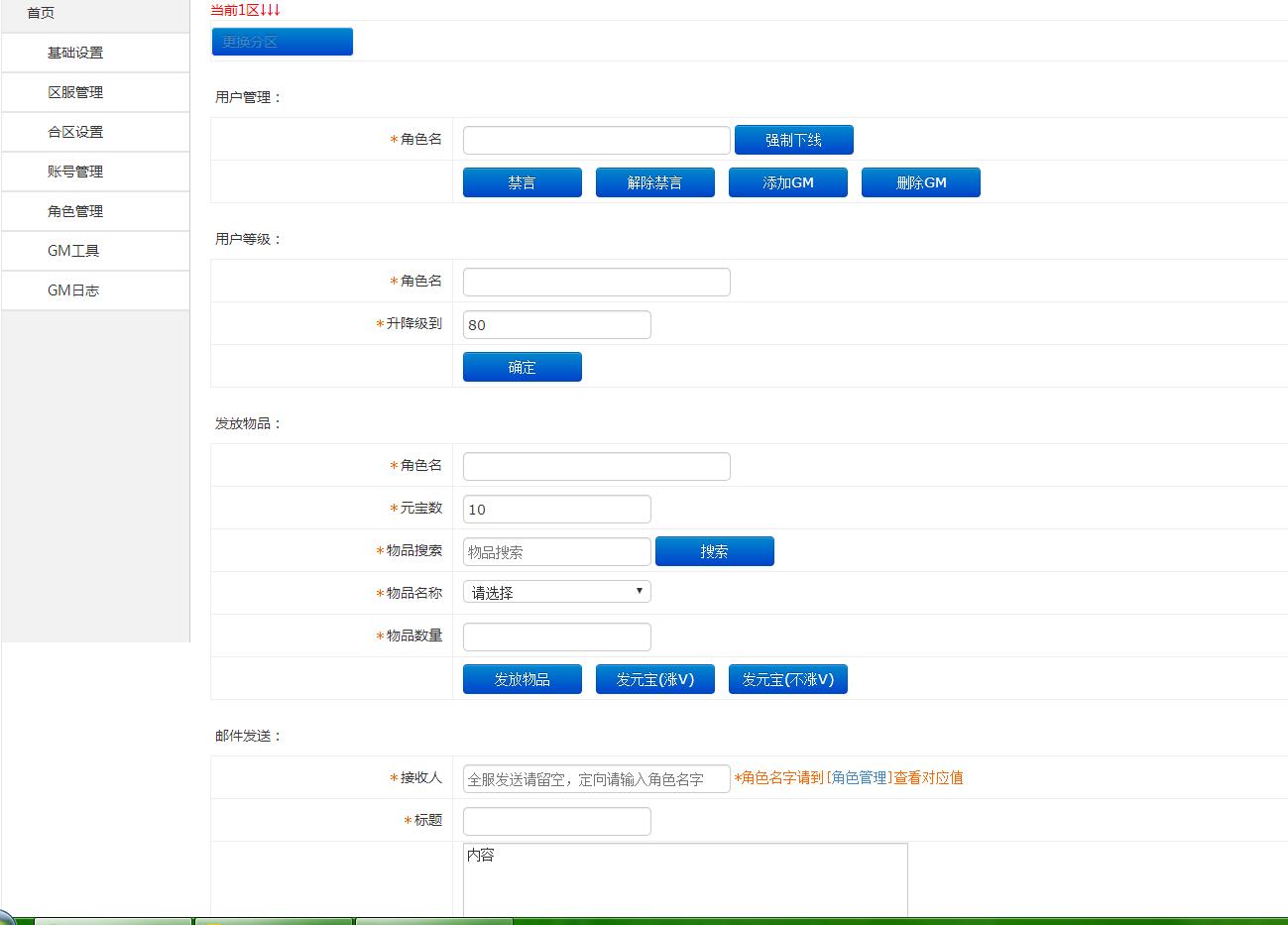Focus the 升降级到 level input field
This screenshot has height=925, width=1288.
tap(556, 325)
